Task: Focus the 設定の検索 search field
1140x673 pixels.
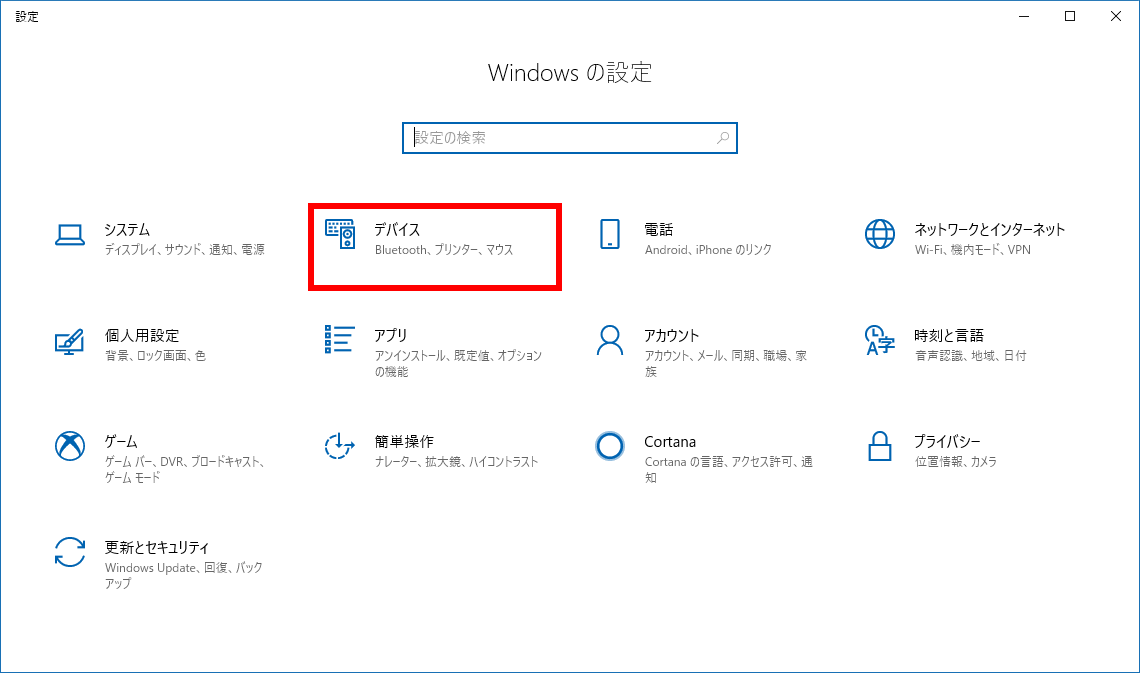Action: [570, 138]
